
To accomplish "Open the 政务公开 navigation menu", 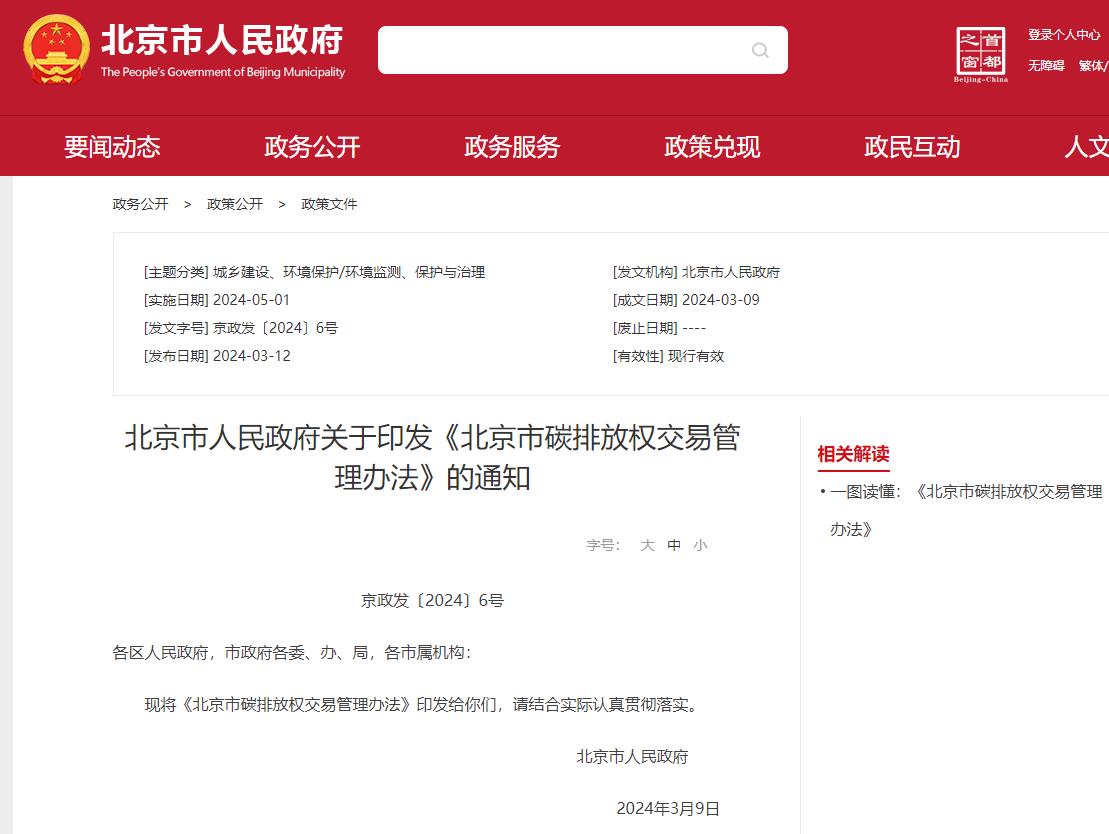I will [x=312, y=147].
